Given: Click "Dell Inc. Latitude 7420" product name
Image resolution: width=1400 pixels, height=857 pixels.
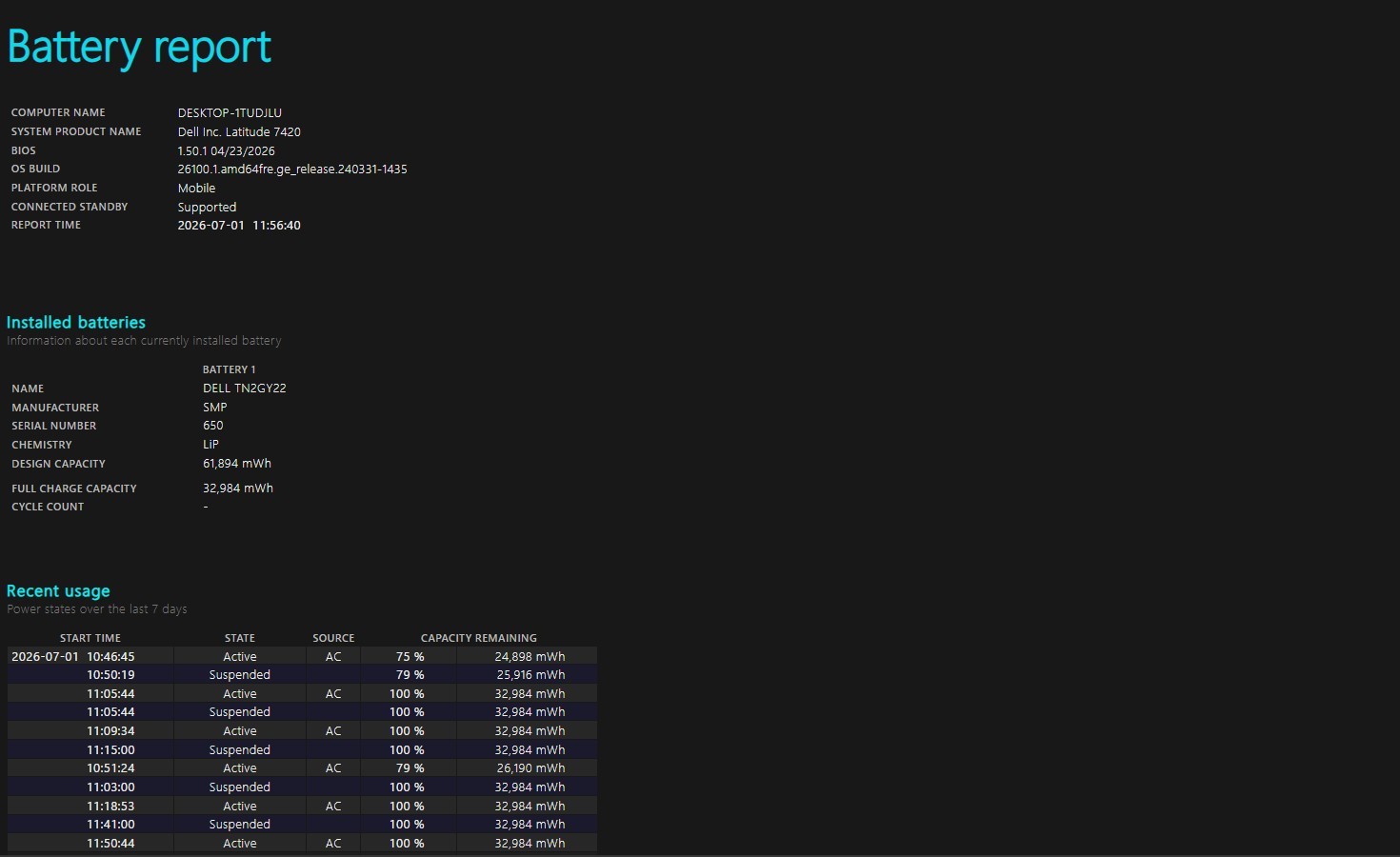Looking at the screenshot, I should pyautogui.click(x=239, y=131).
